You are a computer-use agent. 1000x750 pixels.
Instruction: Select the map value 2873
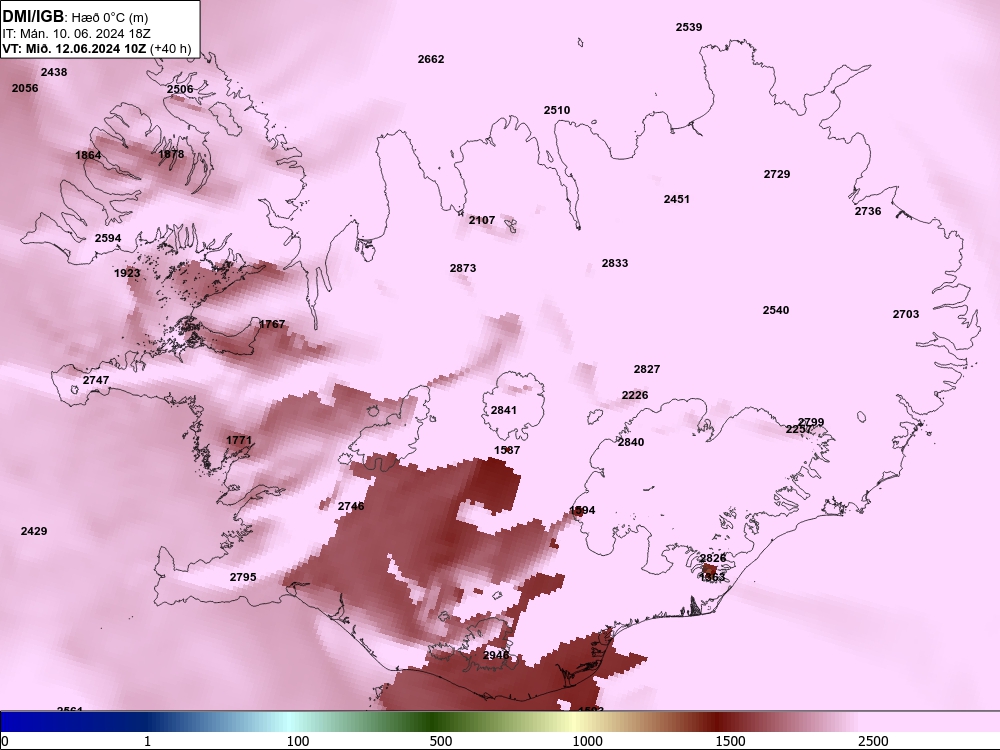tap(463, 268)
